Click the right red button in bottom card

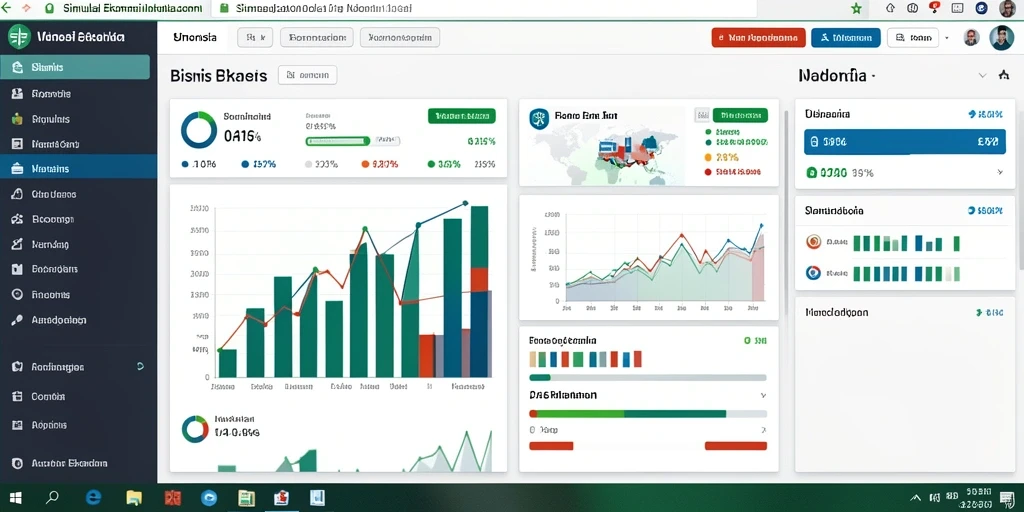(x=736, y=446)
